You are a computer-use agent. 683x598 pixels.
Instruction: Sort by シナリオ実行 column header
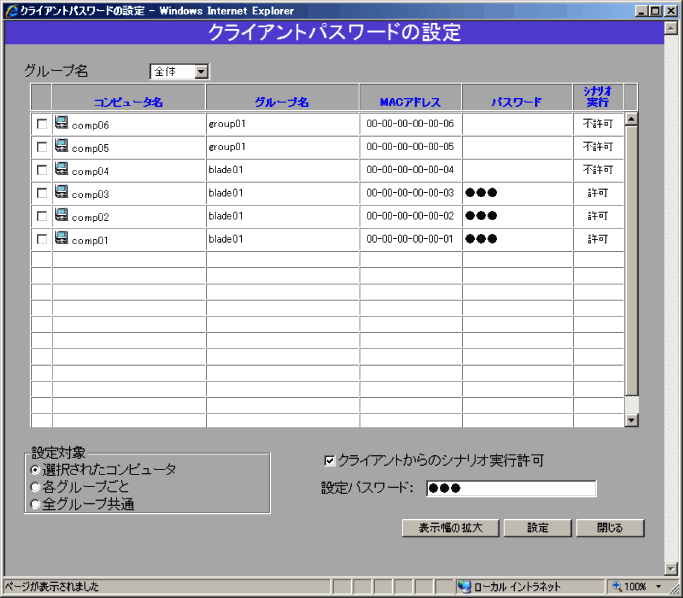coord(598,97)
